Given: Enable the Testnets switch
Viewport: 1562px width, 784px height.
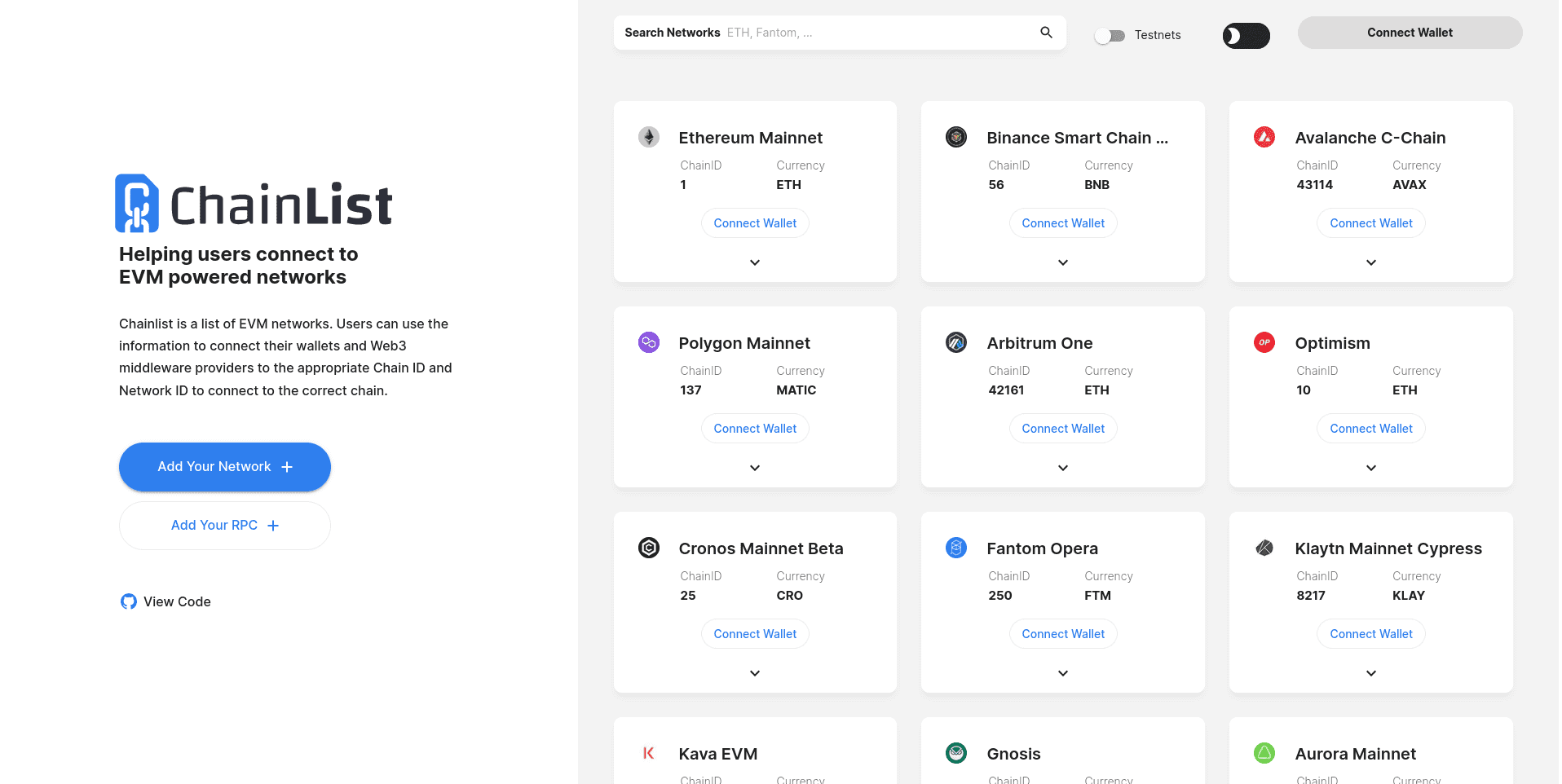Looking at the screenshot, I should [x=1110, y=36].
